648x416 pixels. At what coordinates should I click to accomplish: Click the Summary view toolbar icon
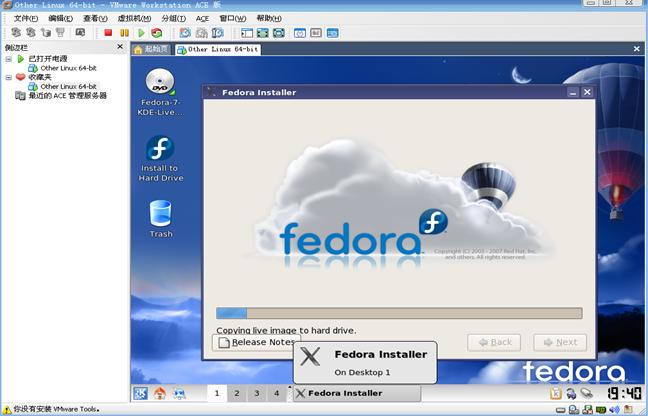(x=300, y=33)
